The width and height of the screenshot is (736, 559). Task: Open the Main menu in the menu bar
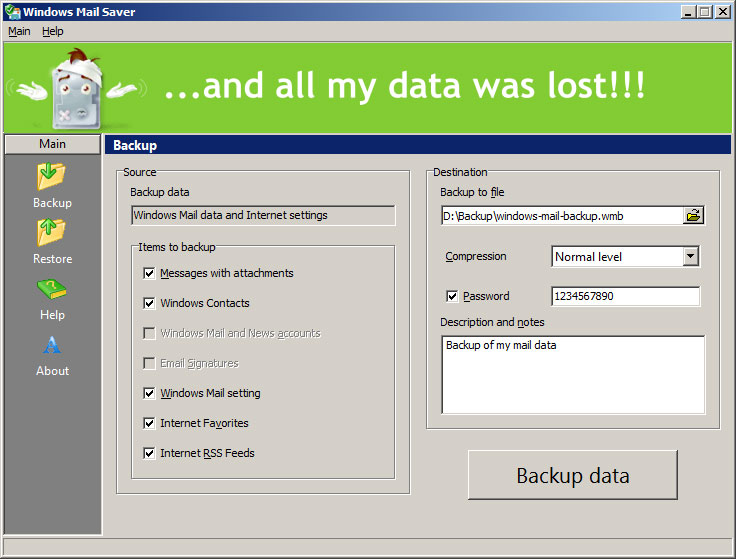(19, 31)
